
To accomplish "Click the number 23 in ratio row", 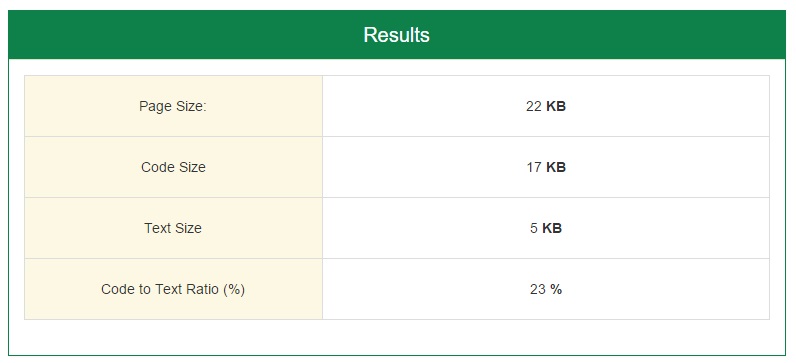I will pyautogui.click(x=538, y=289).
